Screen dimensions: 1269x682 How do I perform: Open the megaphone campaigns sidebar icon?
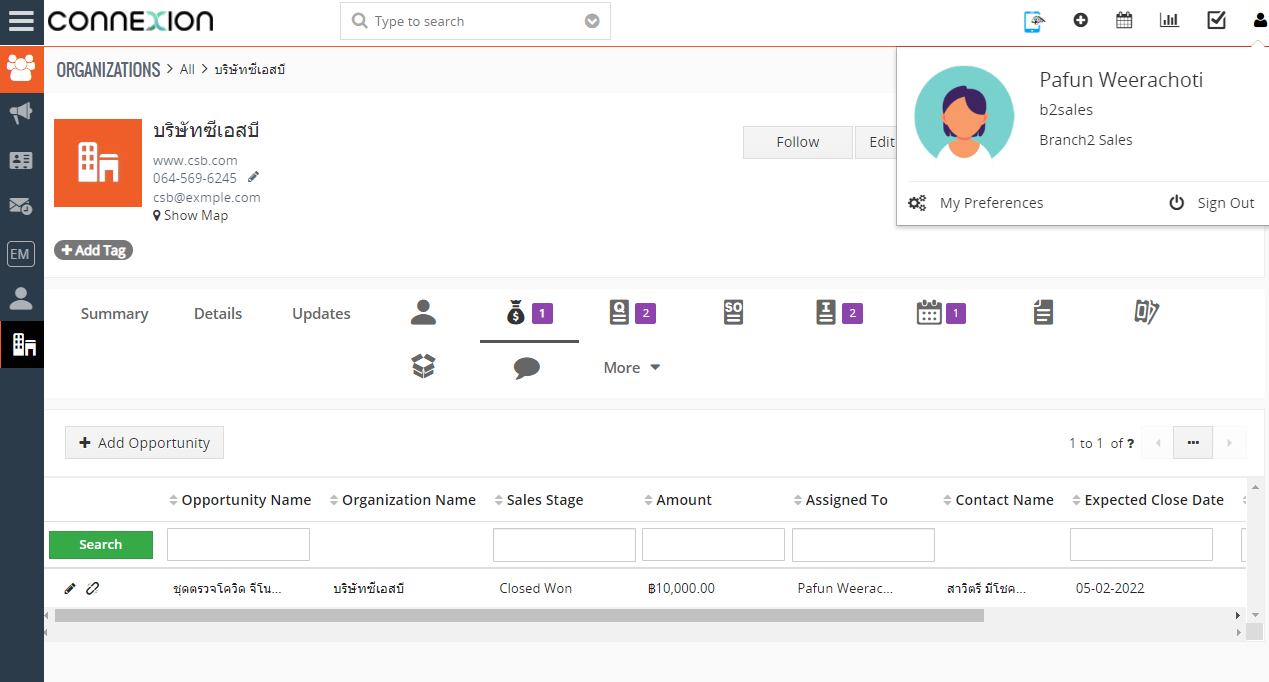[21, 114]
